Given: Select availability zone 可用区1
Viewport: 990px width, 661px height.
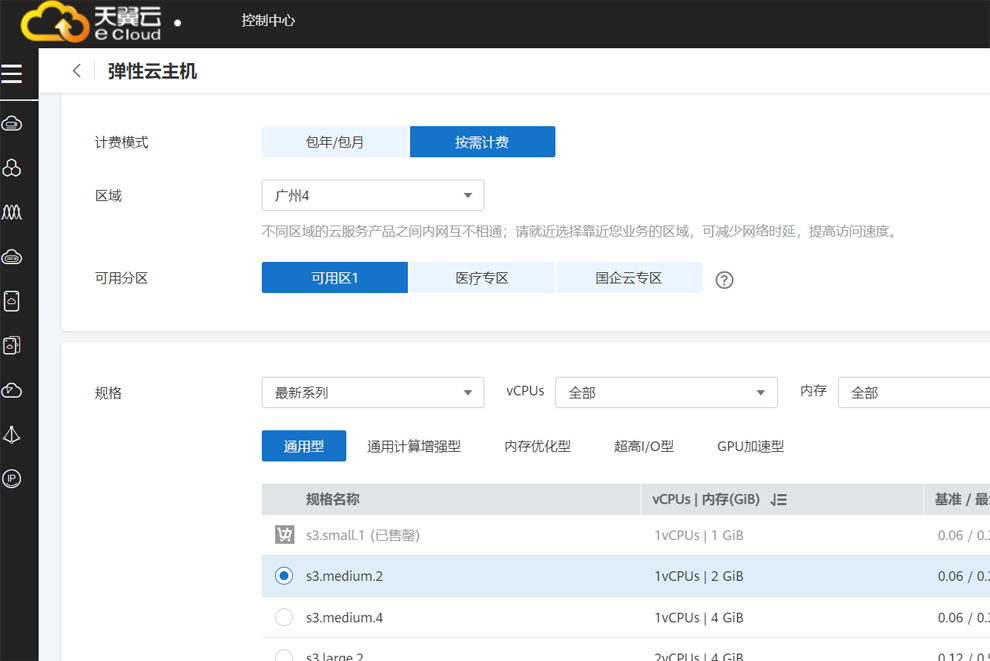Looking at the screenshot, I should (x=335, y=277).
